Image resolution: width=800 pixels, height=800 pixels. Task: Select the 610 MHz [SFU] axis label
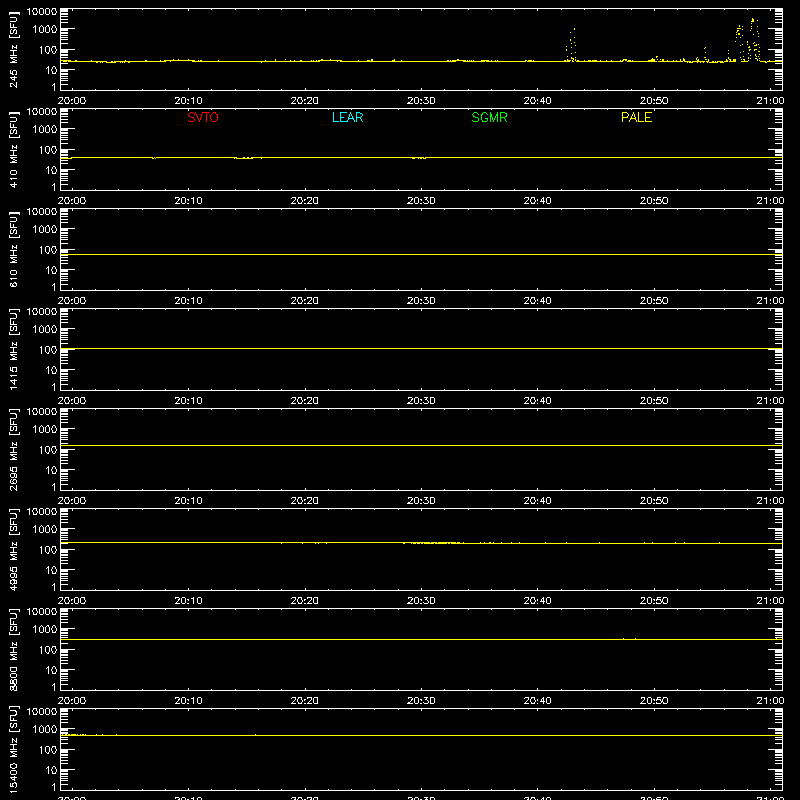(x=13, y=249)
